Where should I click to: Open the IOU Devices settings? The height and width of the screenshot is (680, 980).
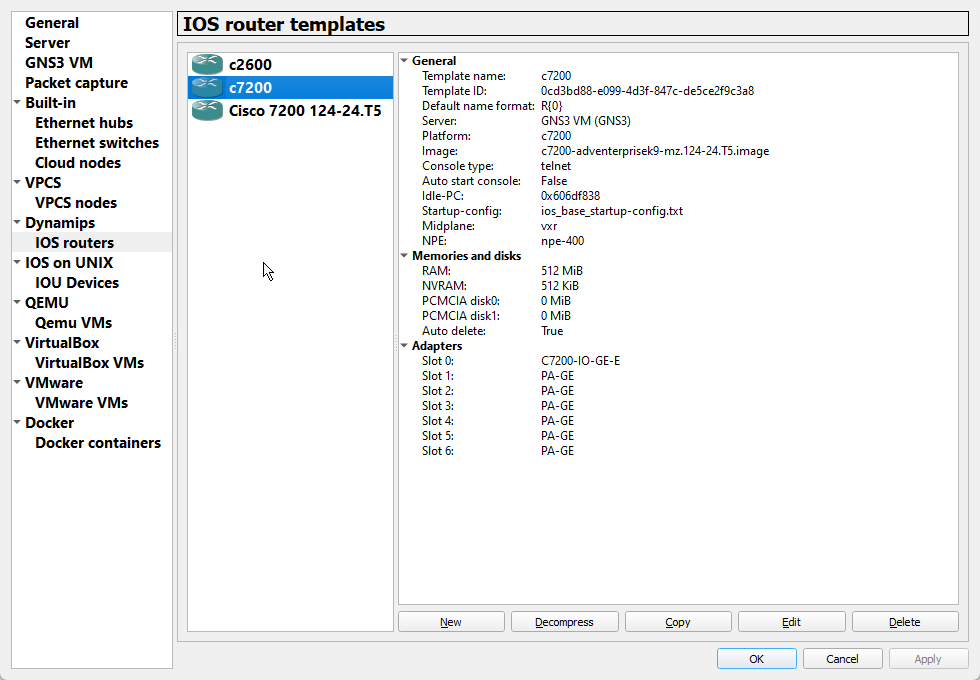(x=77, y=282)
